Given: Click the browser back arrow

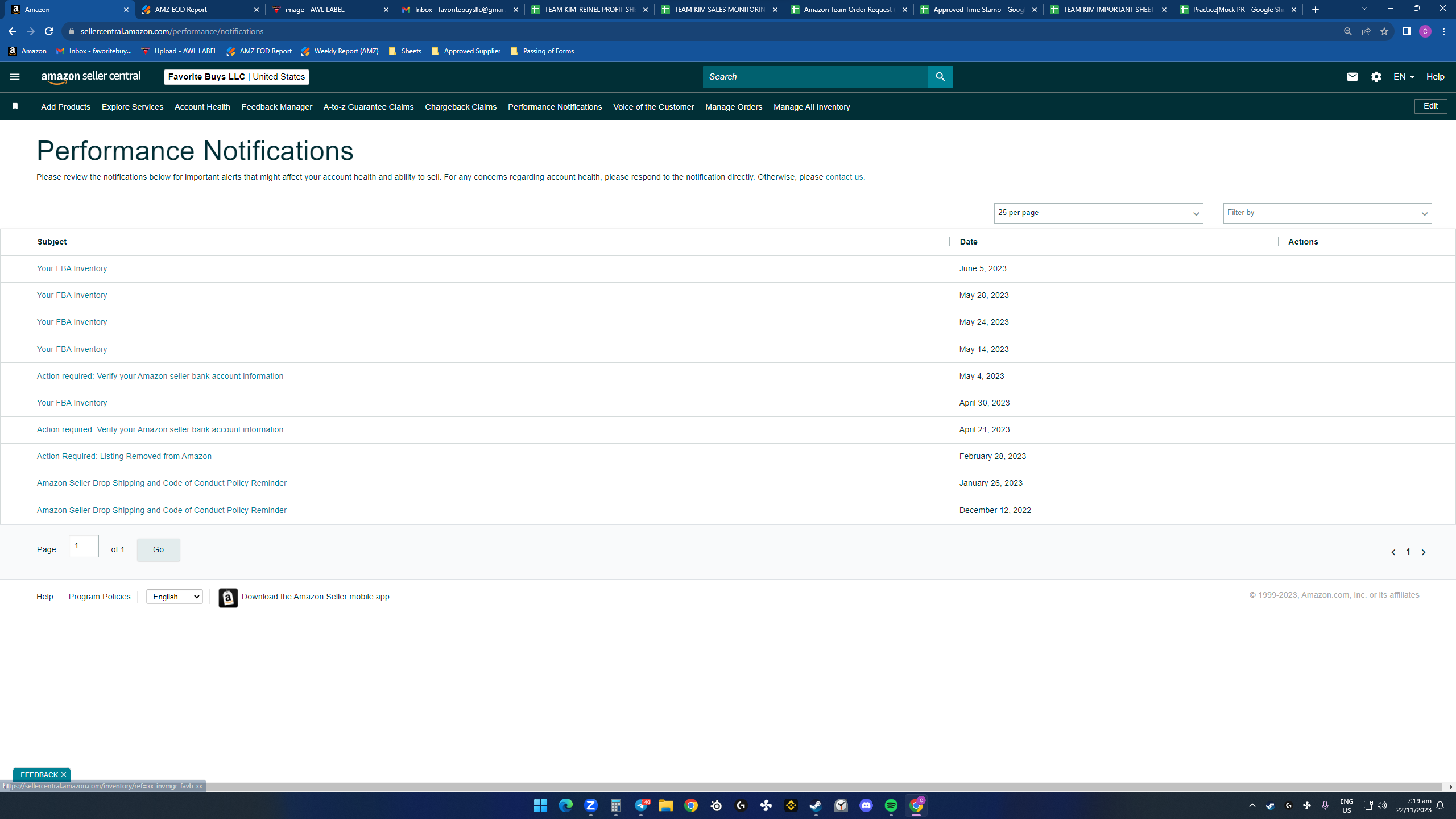Looking at the screenshot, I should (13, 31).
